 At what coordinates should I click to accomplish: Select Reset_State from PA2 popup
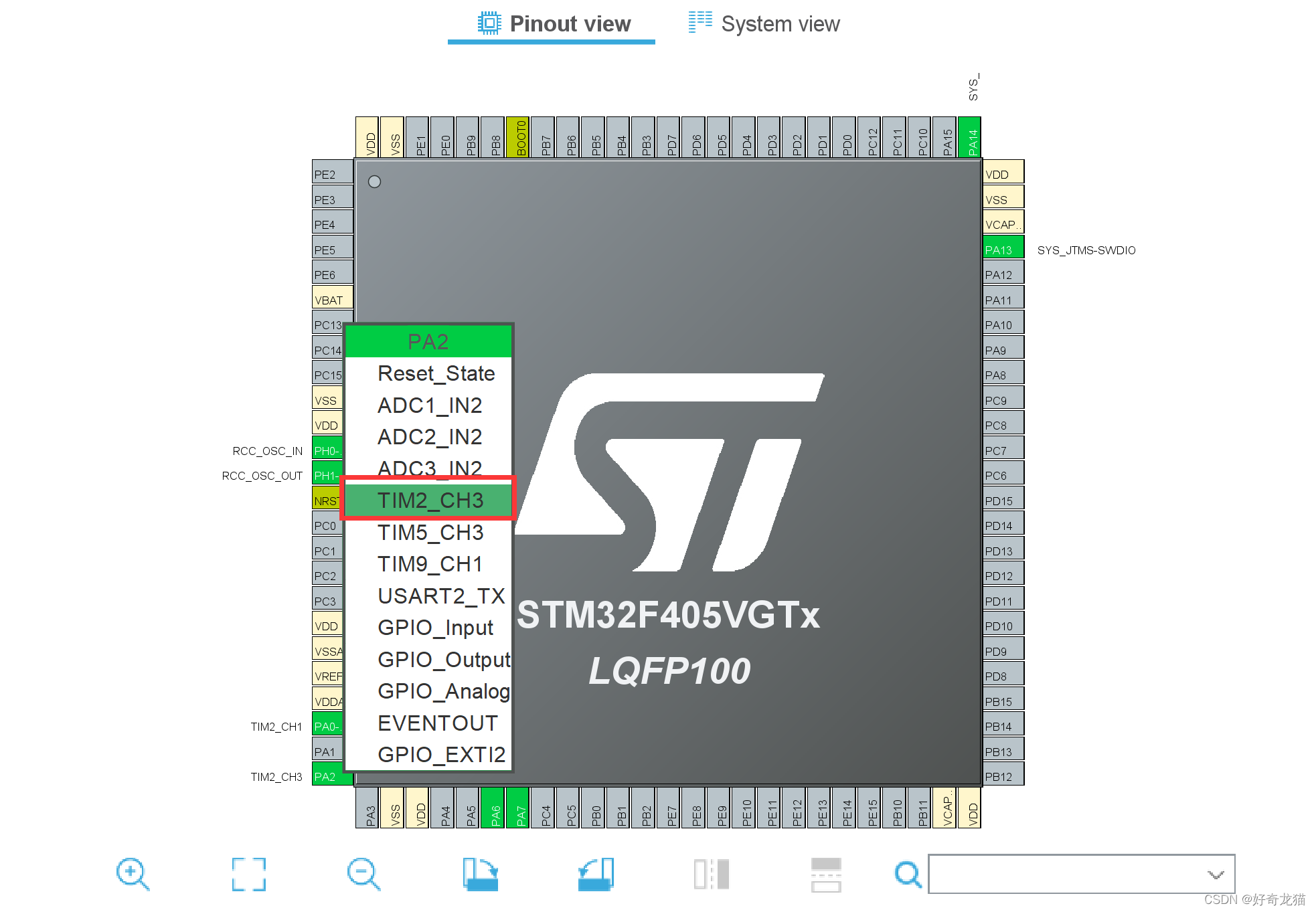tap(436, 373)
